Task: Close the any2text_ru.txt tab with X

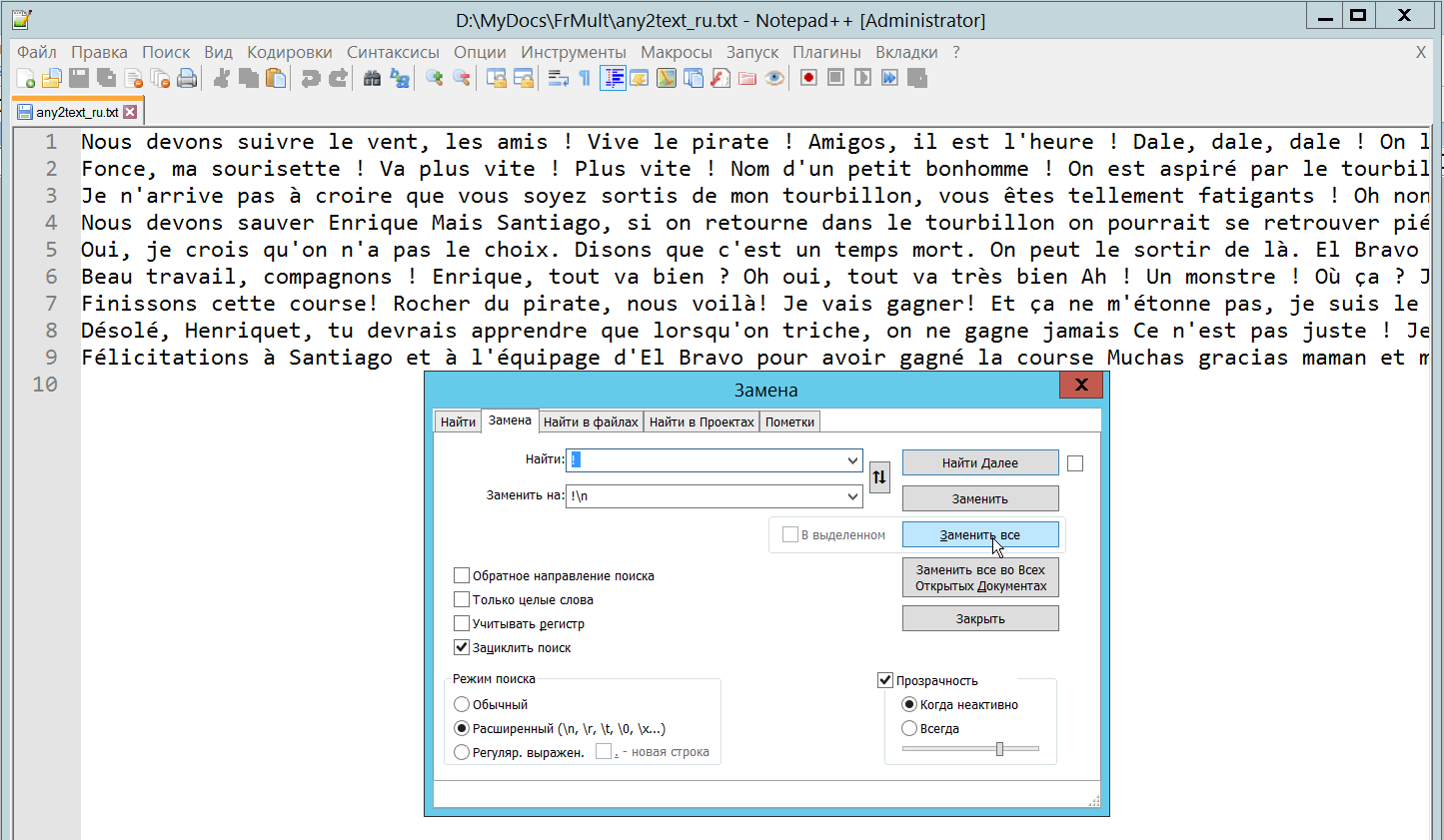Action: (x=130, y=112)
